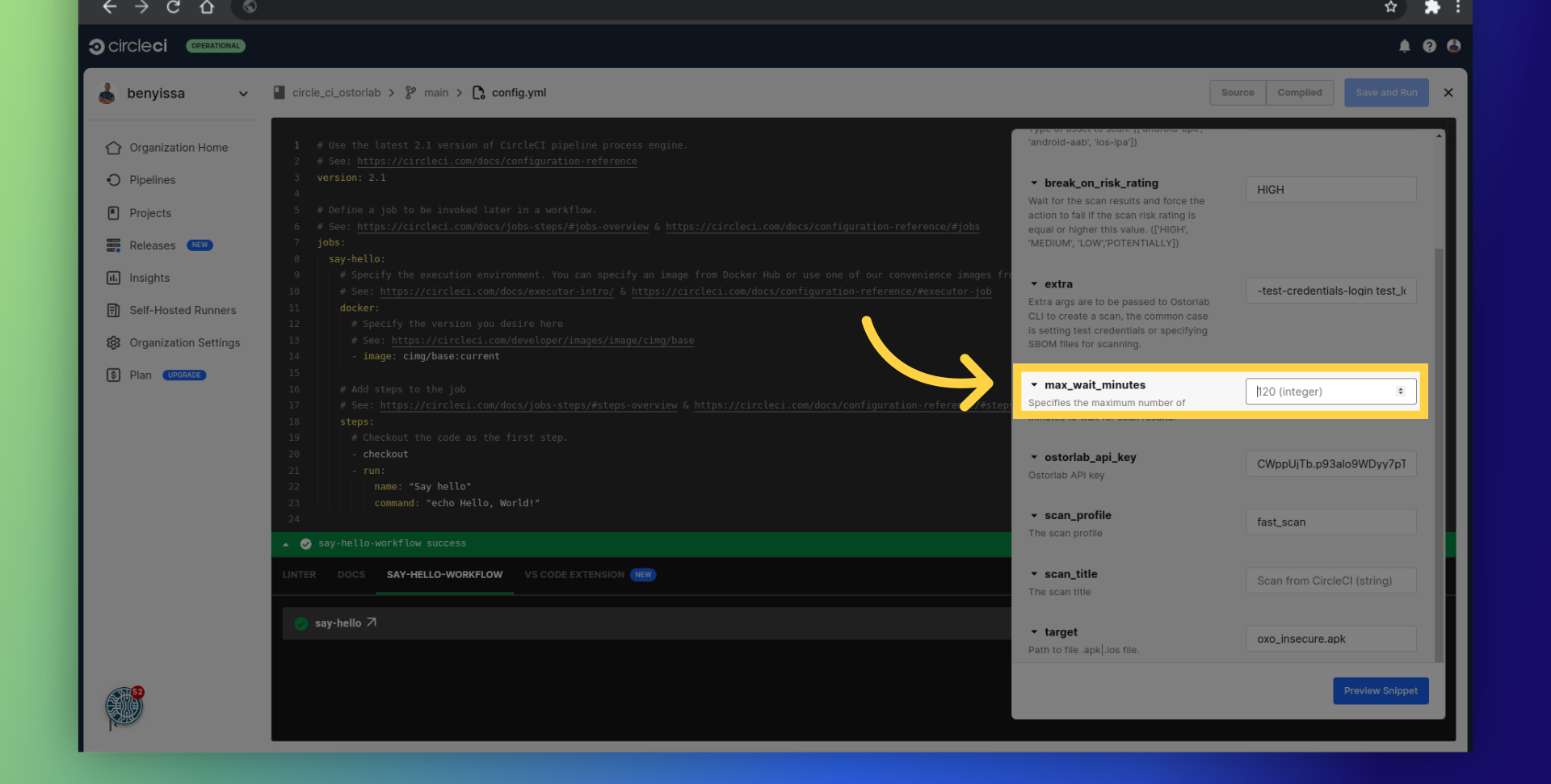1551x784 pixels.
Task: Click the scan_title input field
Action: point(1330,581)
